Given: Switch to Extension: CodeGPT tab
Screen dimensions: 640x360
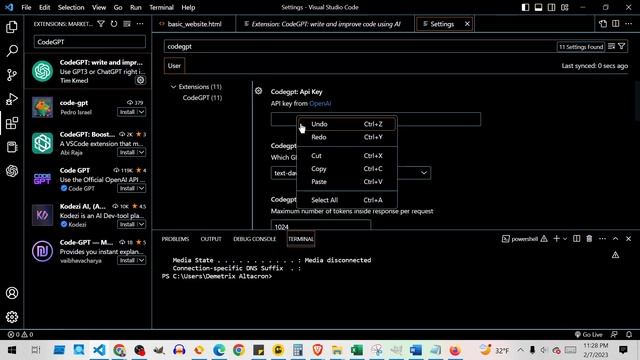Looking at the screenshot, I should (325, 24).
